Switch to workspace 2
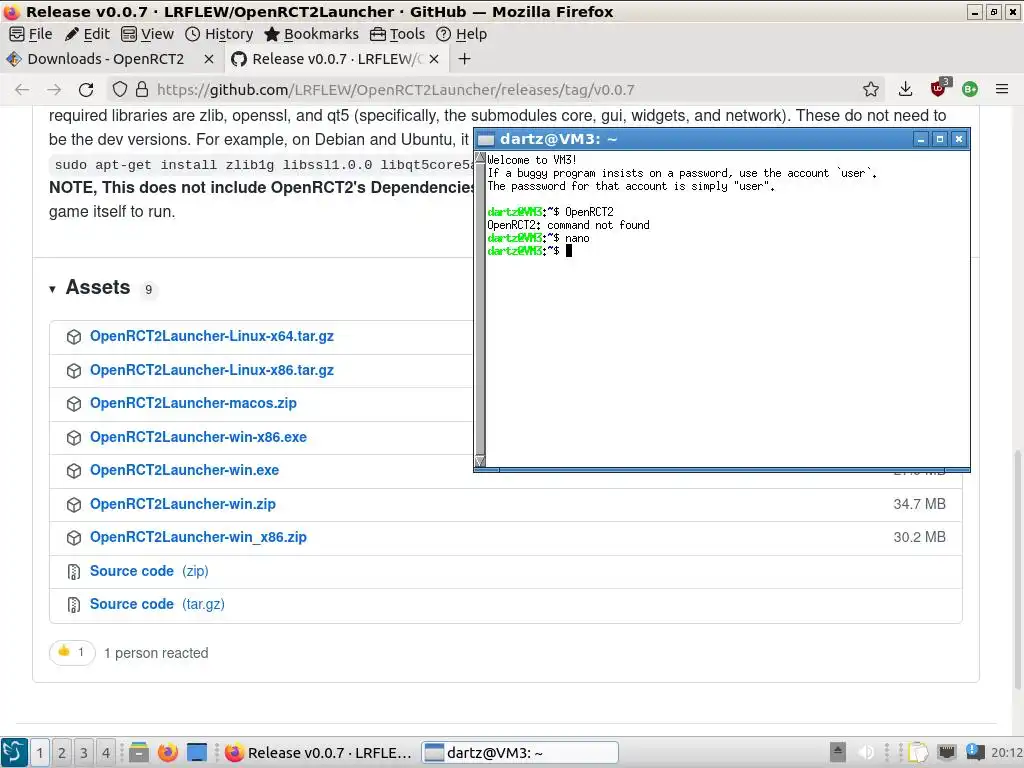 (x=61, y=752)
